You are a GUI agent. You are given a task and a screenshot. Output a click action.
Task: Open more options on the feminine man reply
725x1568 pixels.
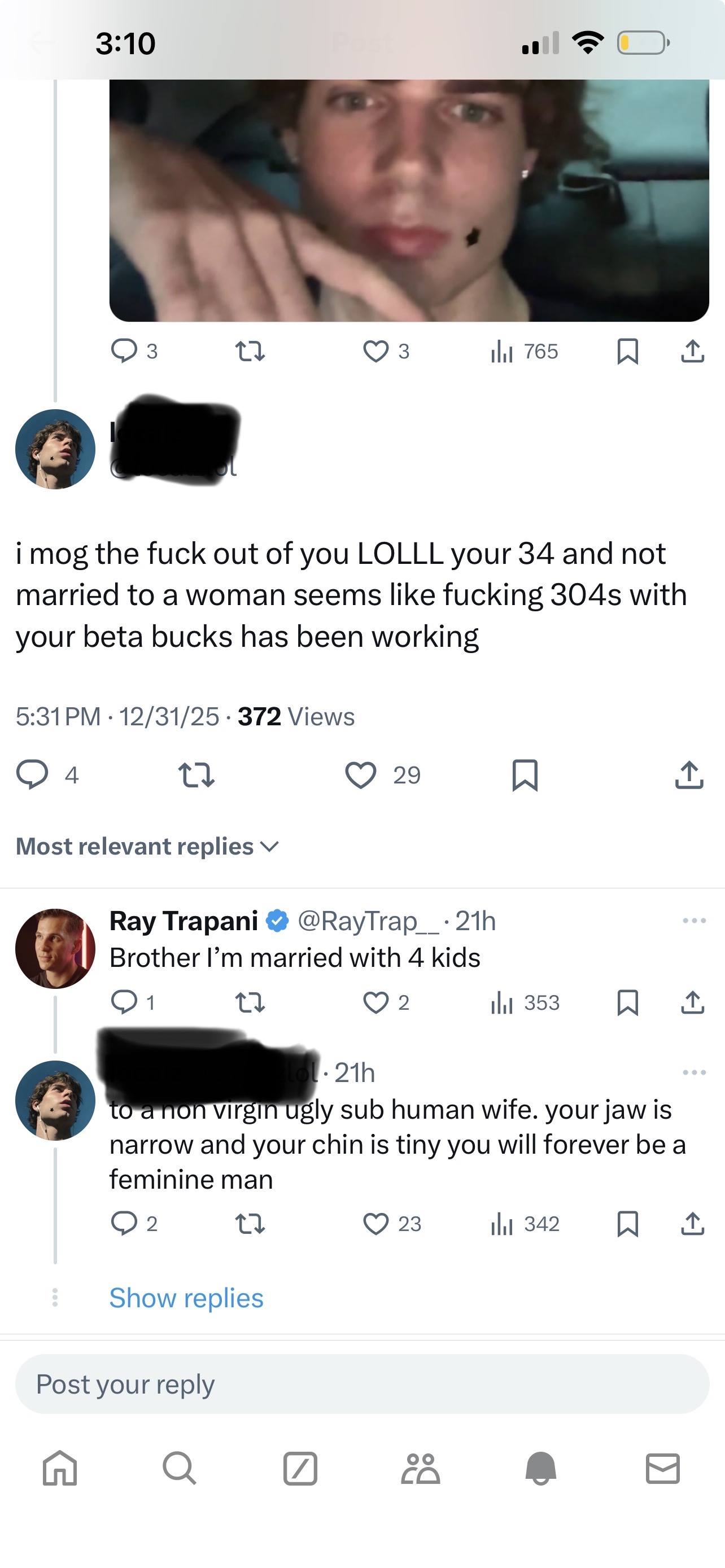pyautogui.click(x=694, y=1072)
